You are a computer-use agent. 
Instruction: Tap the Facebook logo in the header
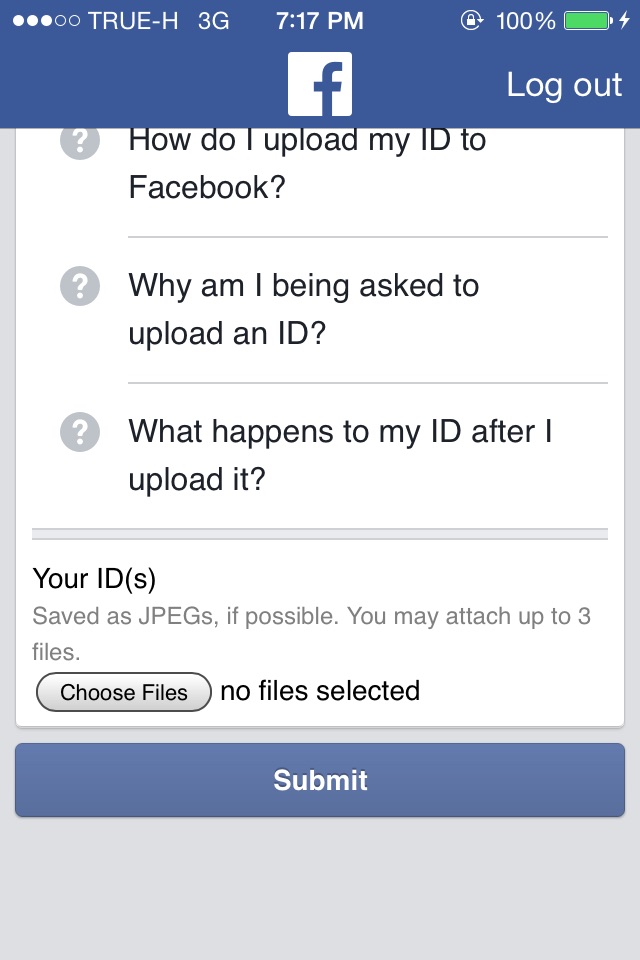(320, 84)
